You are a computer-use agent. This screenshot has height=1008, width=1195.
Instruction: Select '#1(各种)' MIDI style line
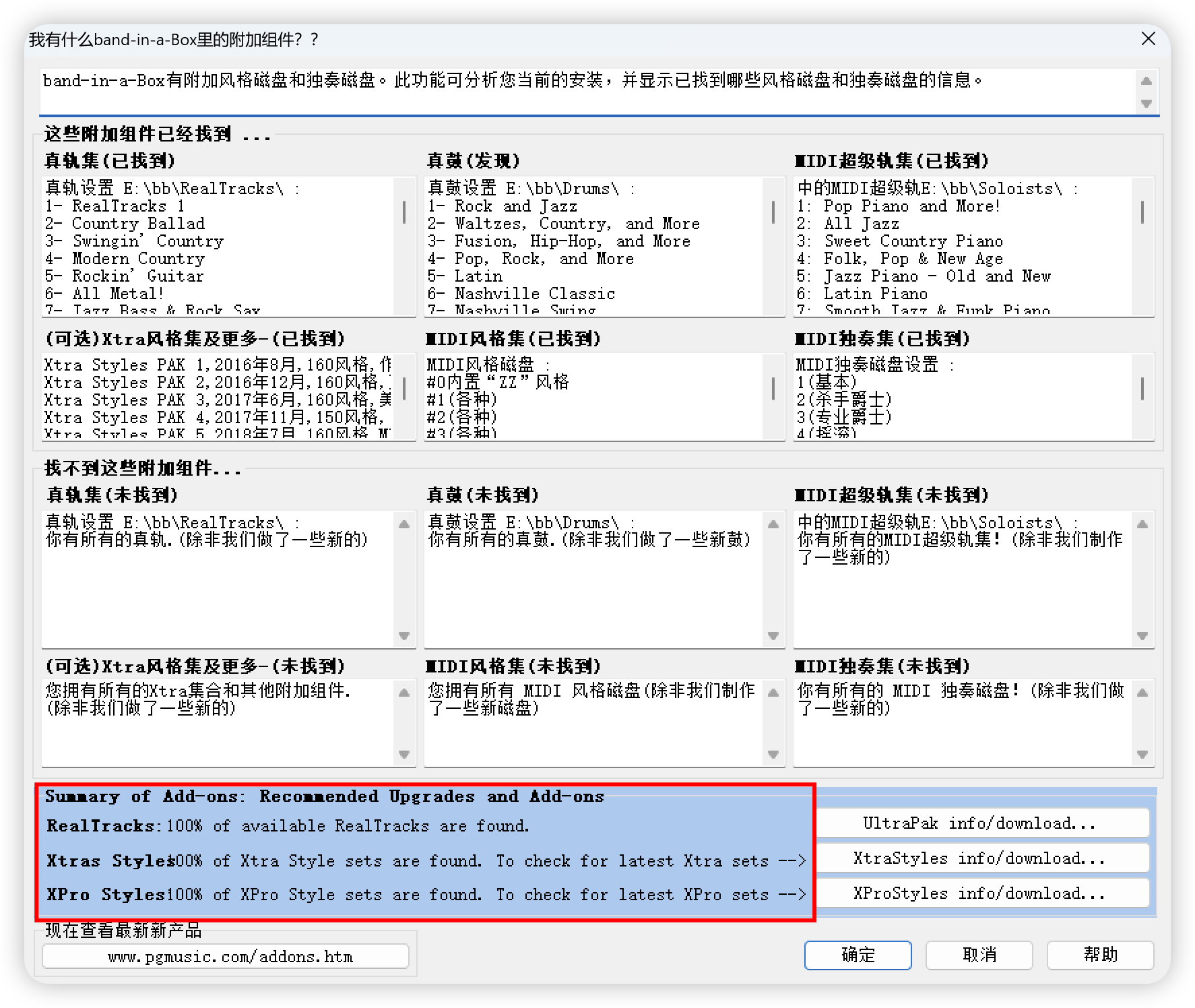point(462,400)
